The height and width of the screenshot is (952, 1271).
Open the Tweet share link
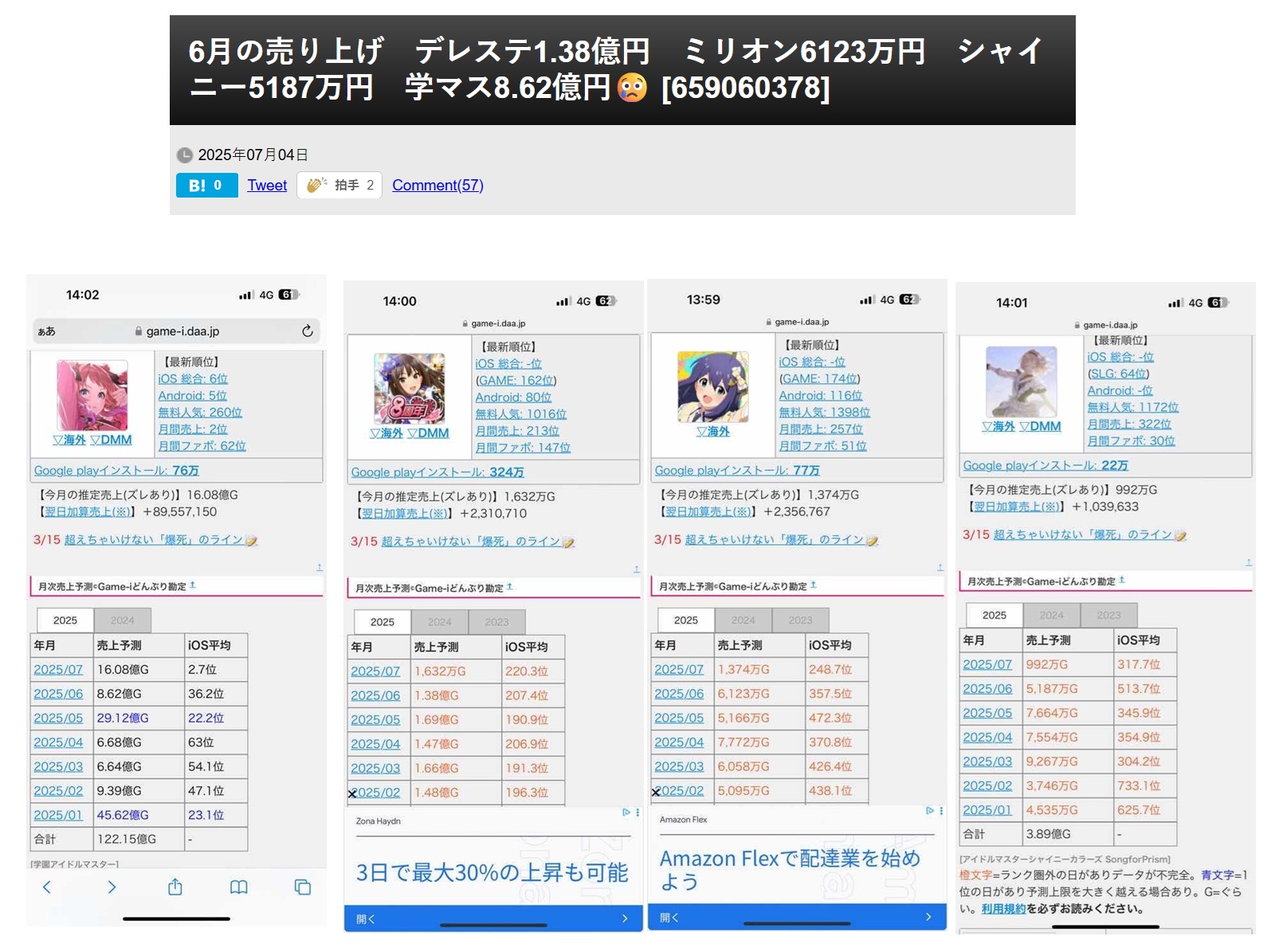pyautogui.click(x=267, y=185)
